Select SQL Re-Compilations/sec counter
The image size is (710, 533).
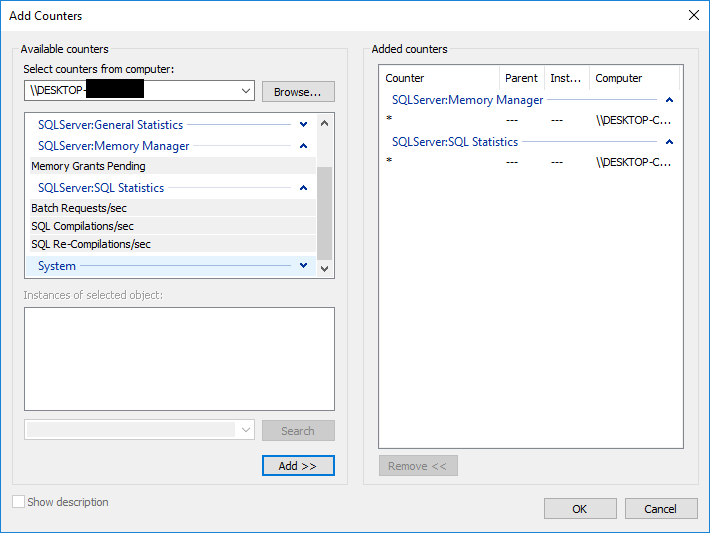91,244
